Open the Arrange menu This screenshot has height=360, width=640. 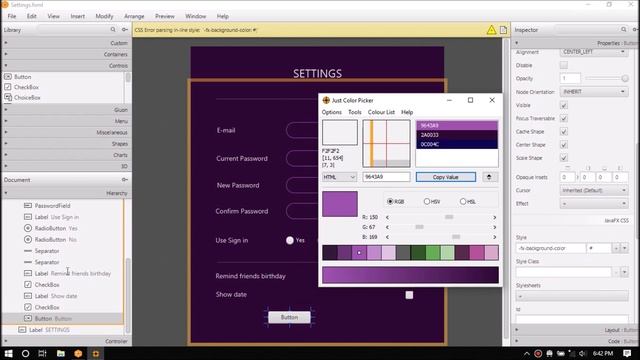click(x=134, y=16)
